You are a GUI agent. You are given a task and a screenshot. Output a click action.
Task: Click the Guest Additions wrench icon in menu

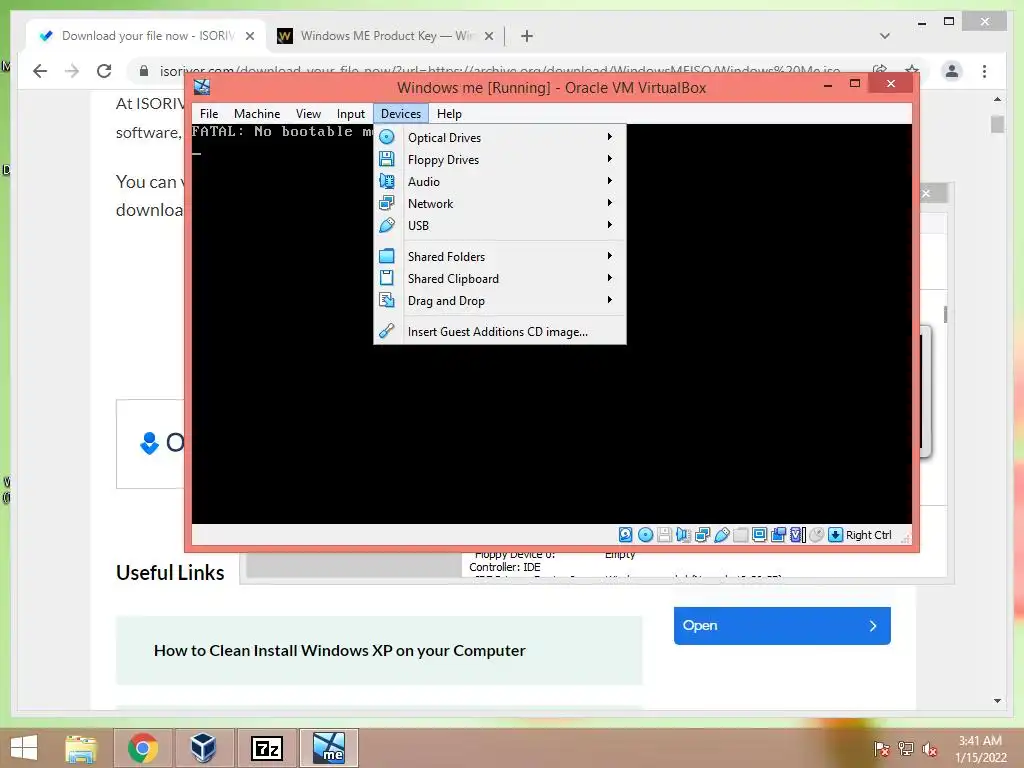click(387, 331)
